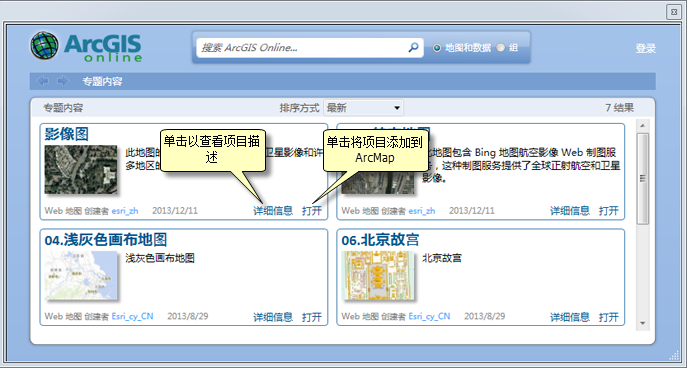The height and width of the screenshot is (368, 687).
Task: Click the 06.北京故宫 title
Action: point(380,240)
